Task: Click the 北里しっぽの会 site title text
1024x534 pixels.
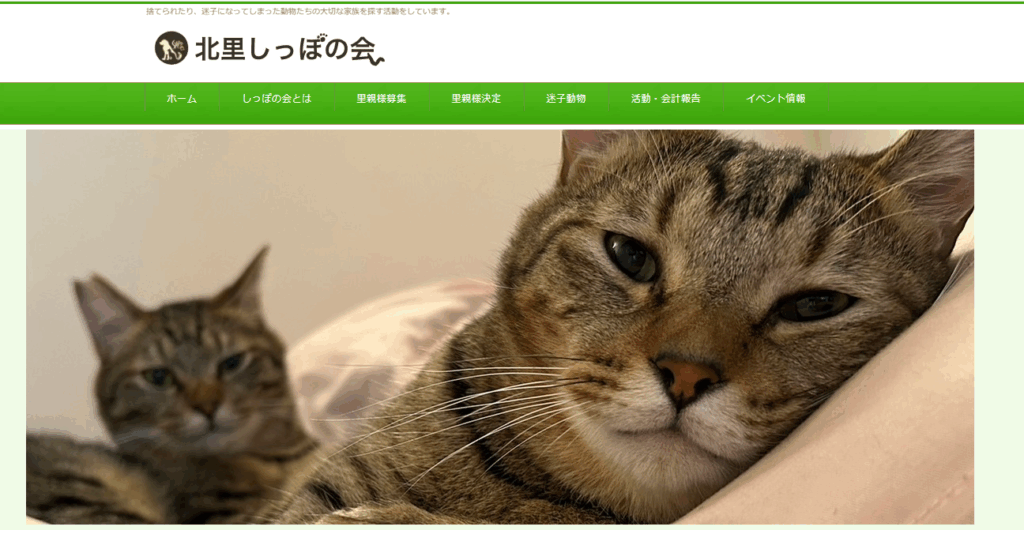Action: [x=285, y=50]
